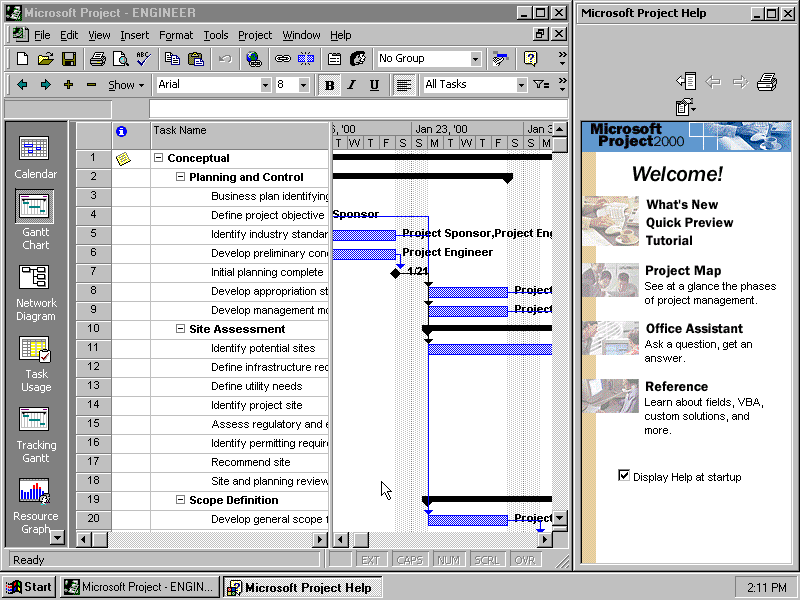This screenshot has width=800, height=600.
Task: Click the task table horizontal scrollbar thumb
Action: tap(101, 539)
